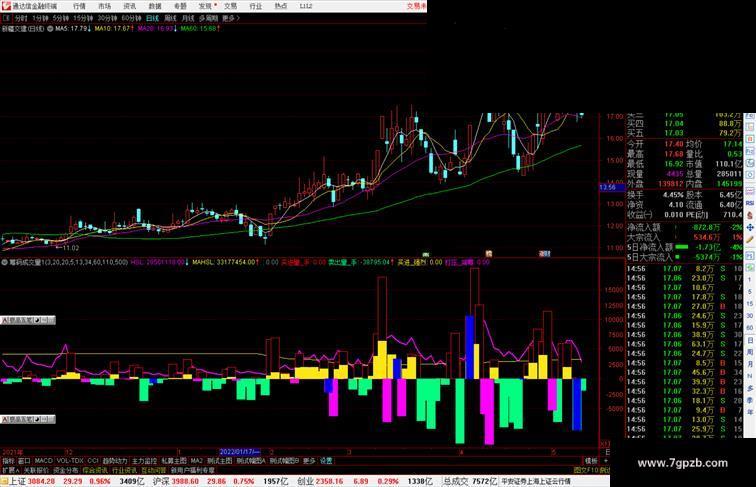Click the round icon before the sub-chart indicator name
This screenshot has height=487, width=756.
(4, 262)
